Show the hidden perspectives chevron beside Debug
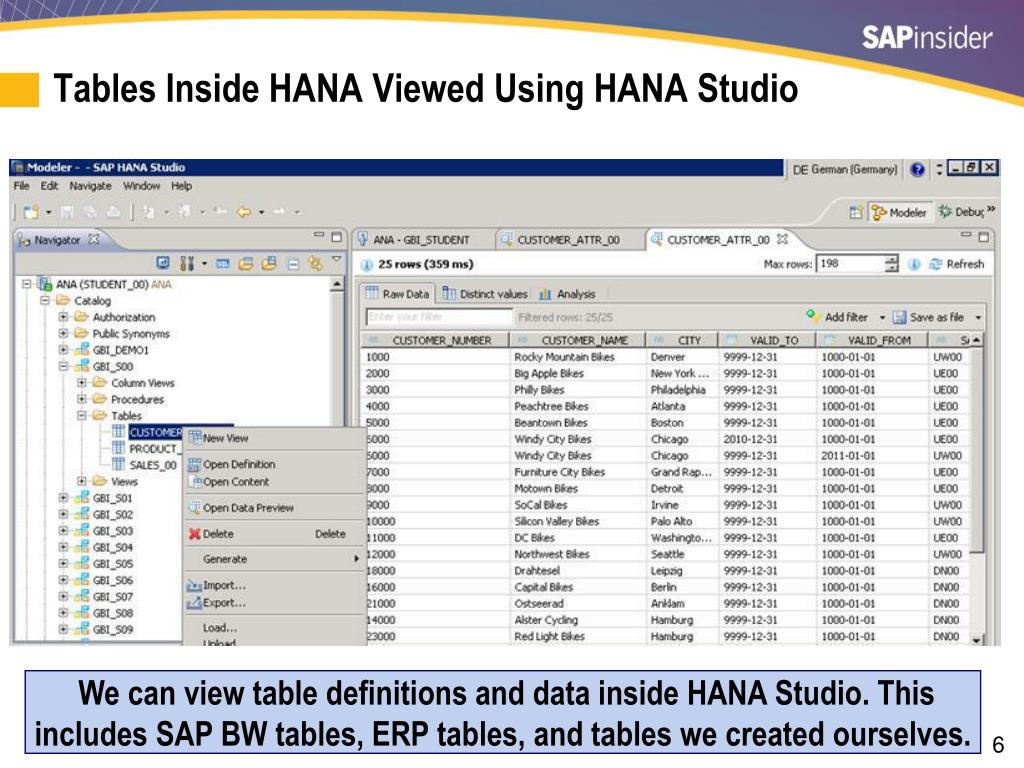Image resolution: width=1024 pixels, height=768 pixels. point(991,209)
